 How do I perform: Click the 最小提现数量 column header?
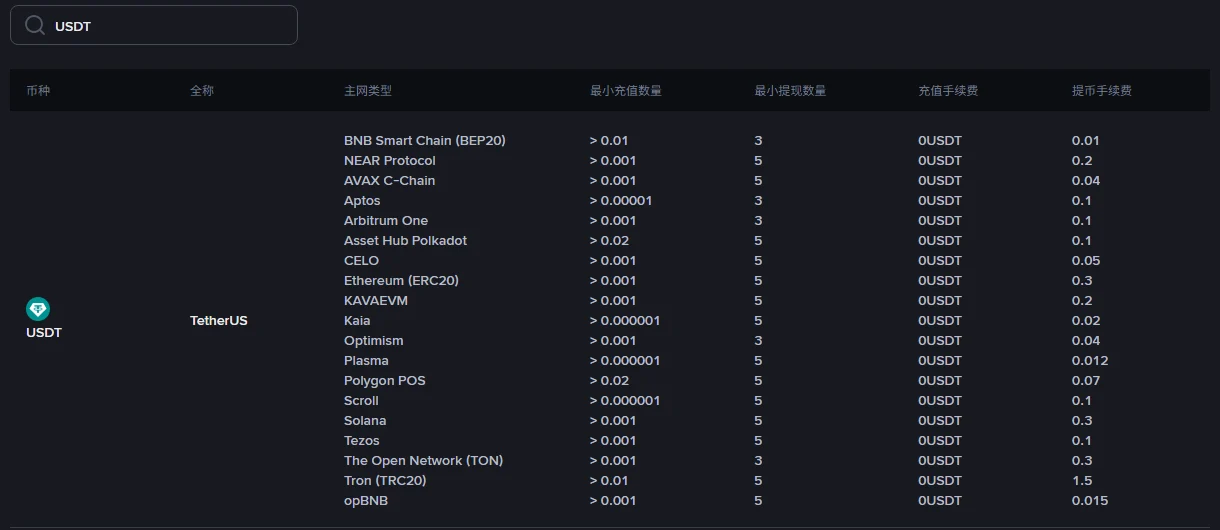790,91
